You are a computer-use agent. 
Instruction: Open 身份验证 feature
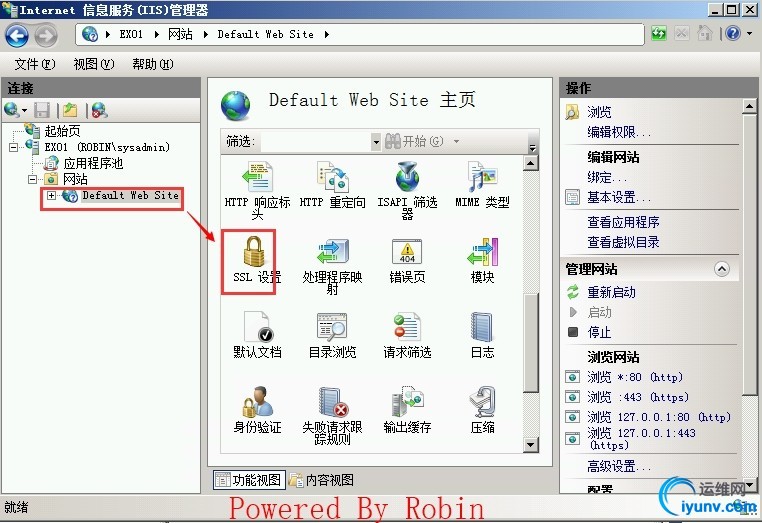(258, 410)
